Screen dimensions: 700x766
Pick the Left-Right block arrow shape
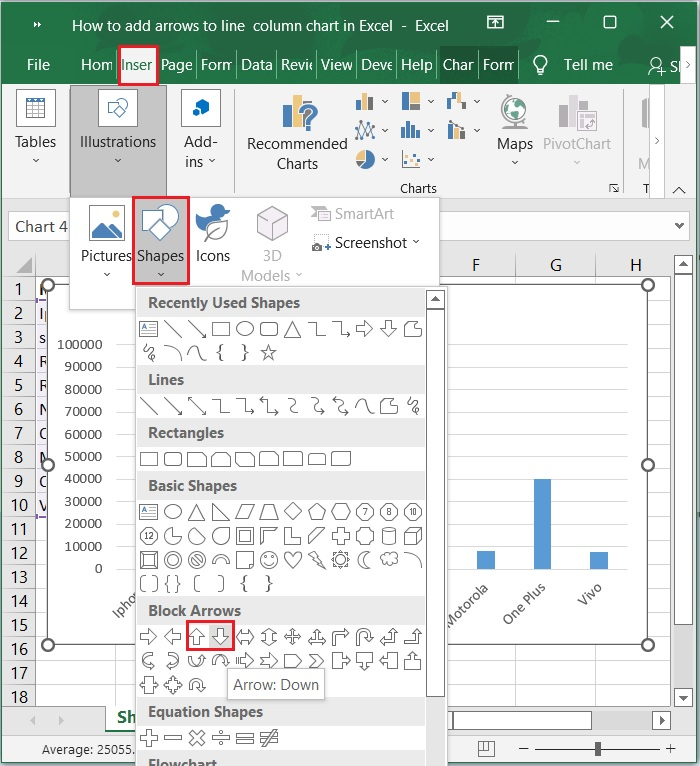tap(245, 637)
